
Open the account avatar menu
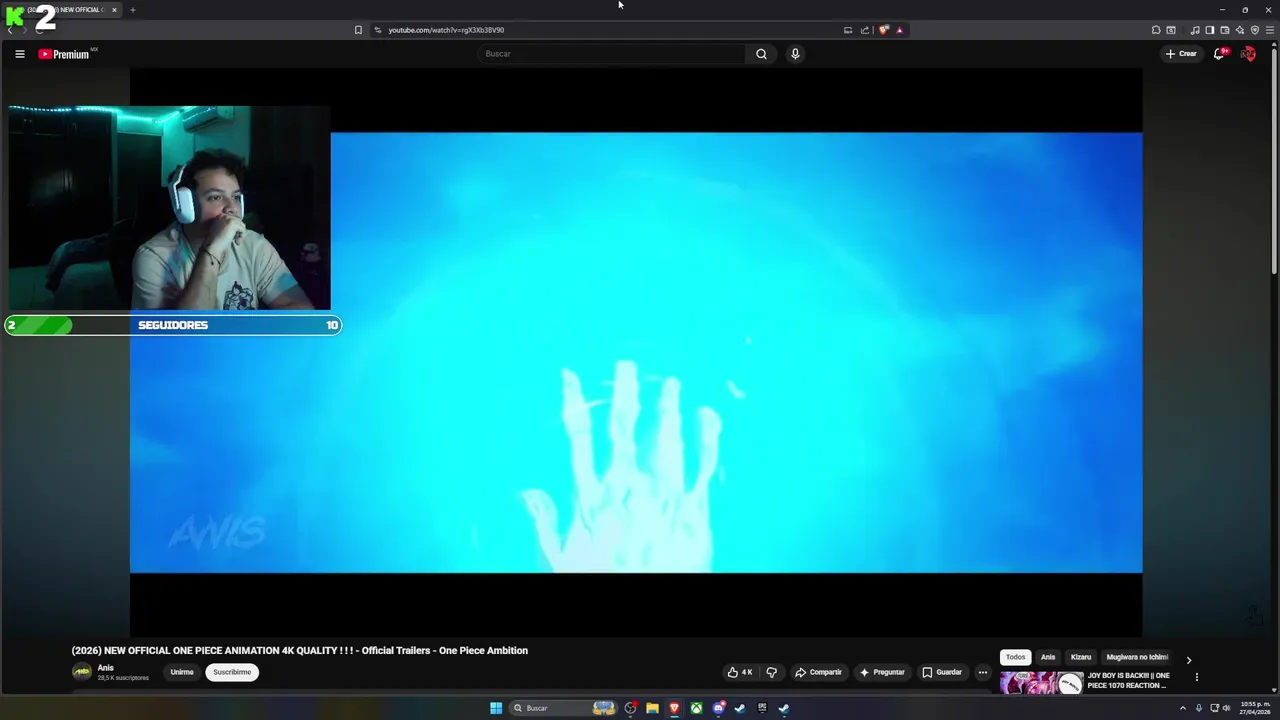pyautogui.click(x=1248, y=54)
